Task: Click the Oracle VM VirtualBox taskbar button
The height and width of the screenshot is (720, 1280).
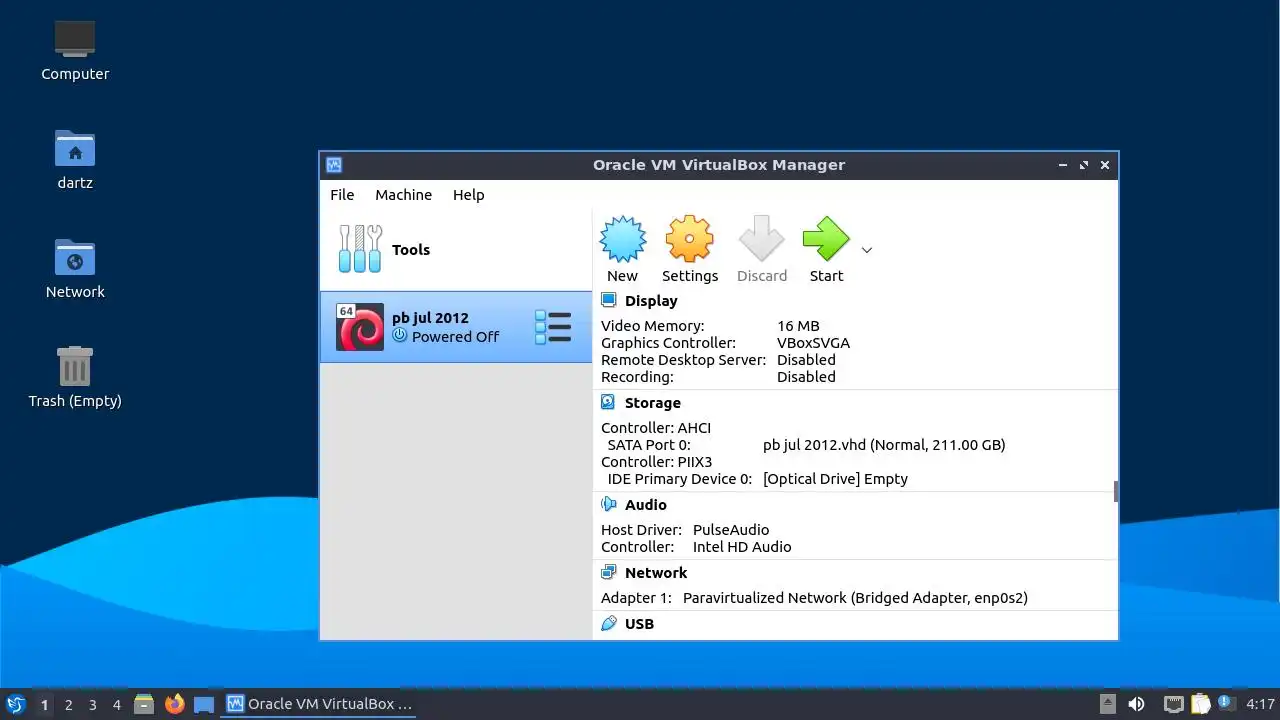Action: [x=319, y=704]
